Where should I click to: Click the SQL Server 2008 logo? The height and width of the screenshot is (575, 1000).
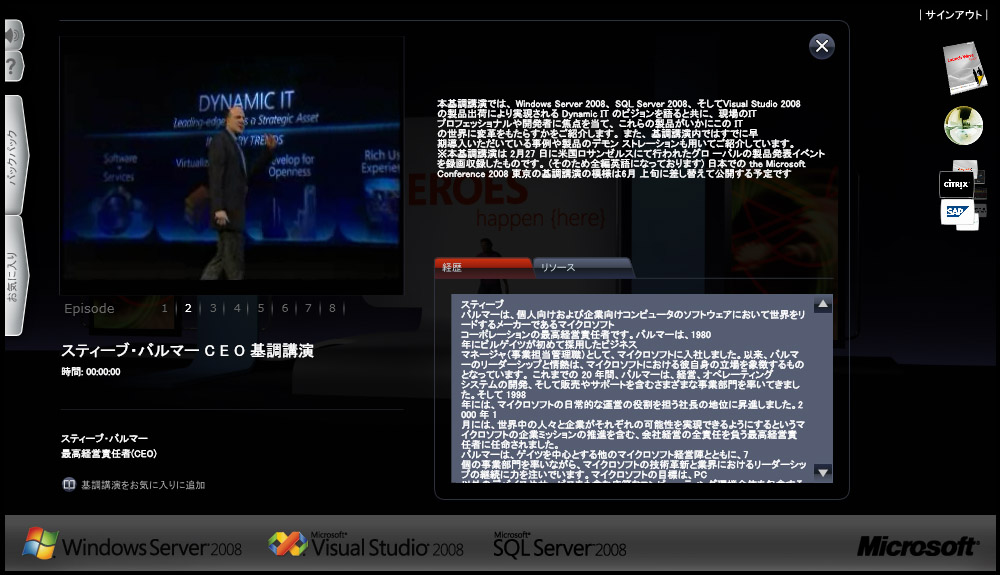(x=559, y=545)
